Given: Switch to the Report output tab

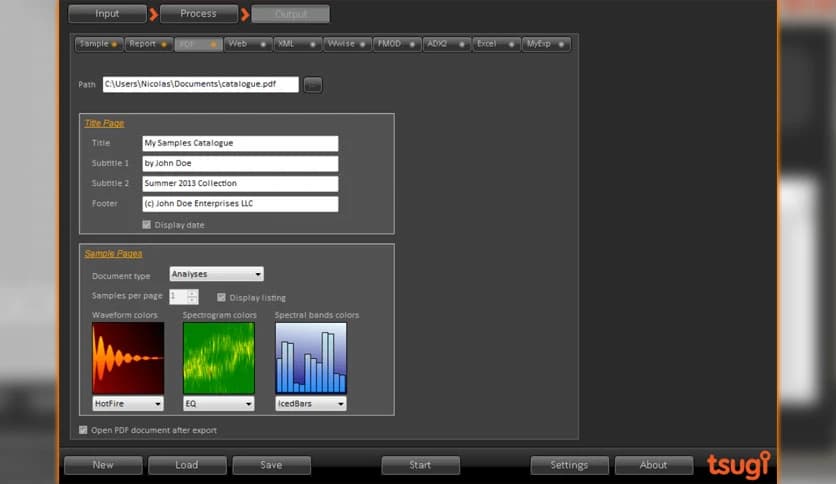Looking at the screenshot, I should coord(148,44).
